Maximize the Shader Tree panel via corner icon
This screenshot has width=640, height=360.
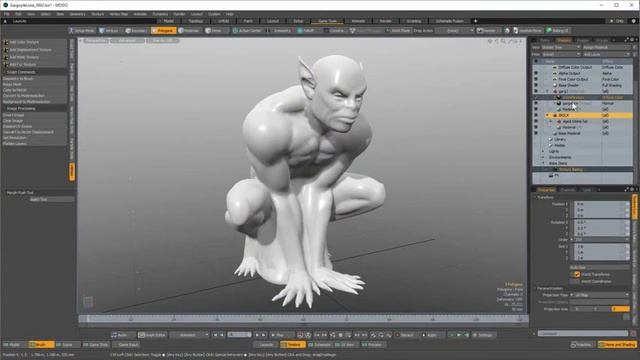pyautogui.click(x=627, y=40)
